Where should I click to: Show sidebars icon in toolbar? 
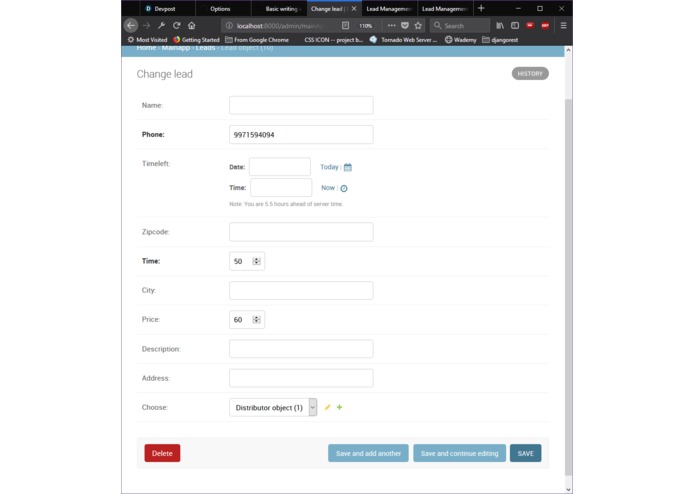[x=515, y=26]
